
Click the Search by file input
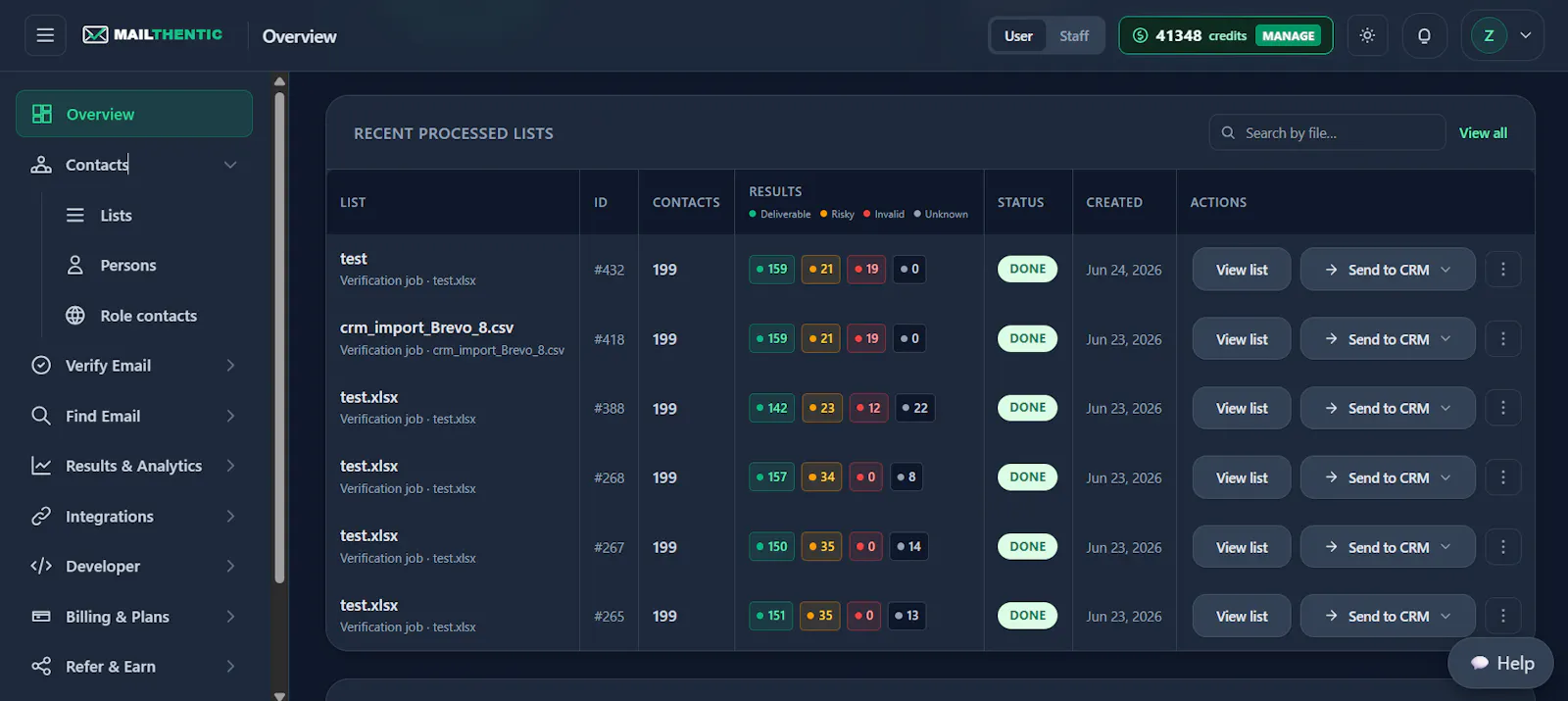pos(1327,132)
